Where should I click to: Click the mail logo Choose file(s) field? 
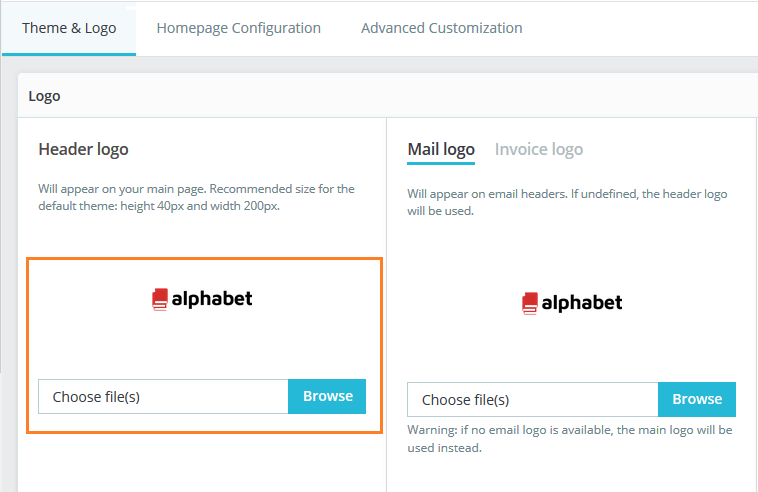pos(532,399)
